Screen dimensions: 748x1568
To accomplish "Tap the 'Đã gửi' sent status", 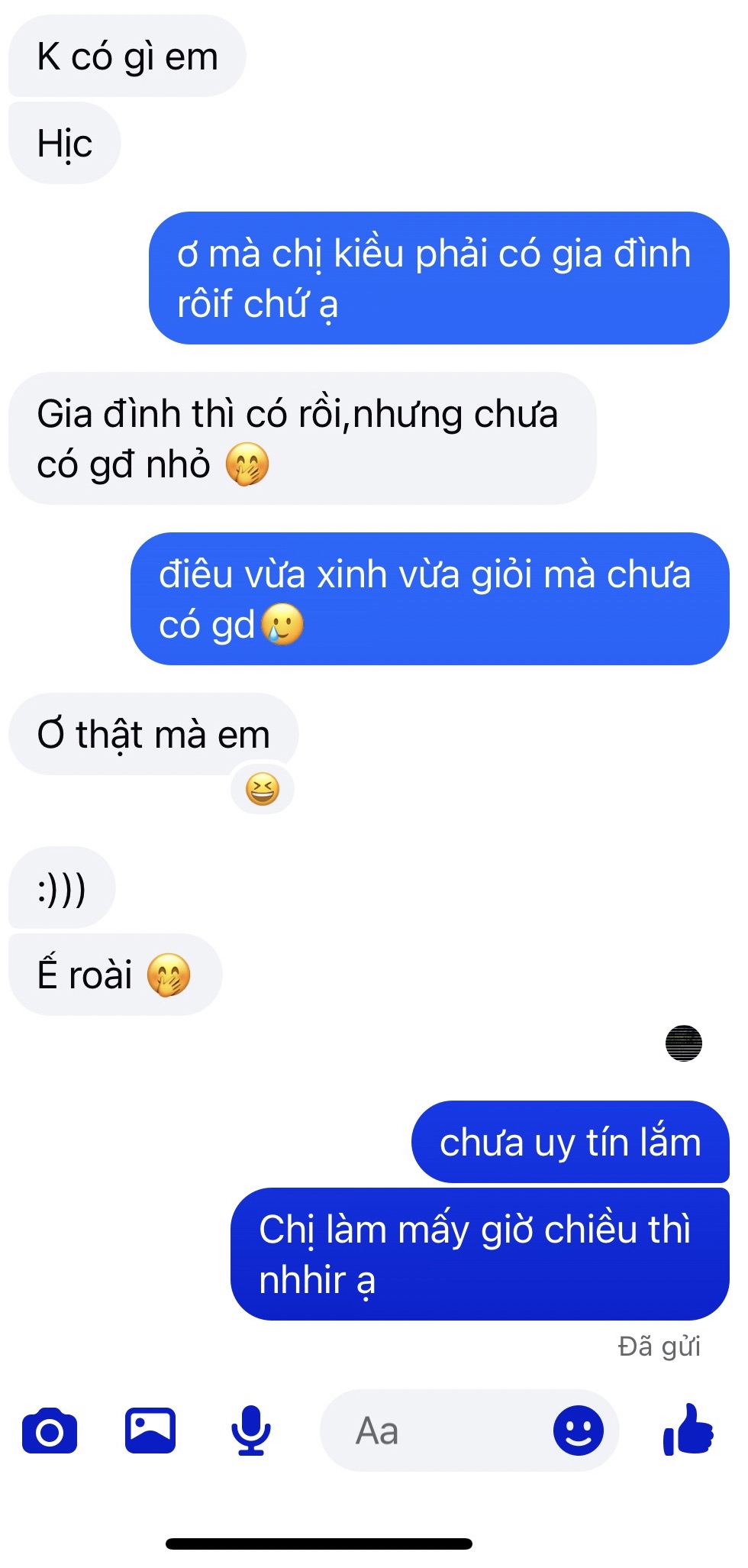I will point(659,1346).
